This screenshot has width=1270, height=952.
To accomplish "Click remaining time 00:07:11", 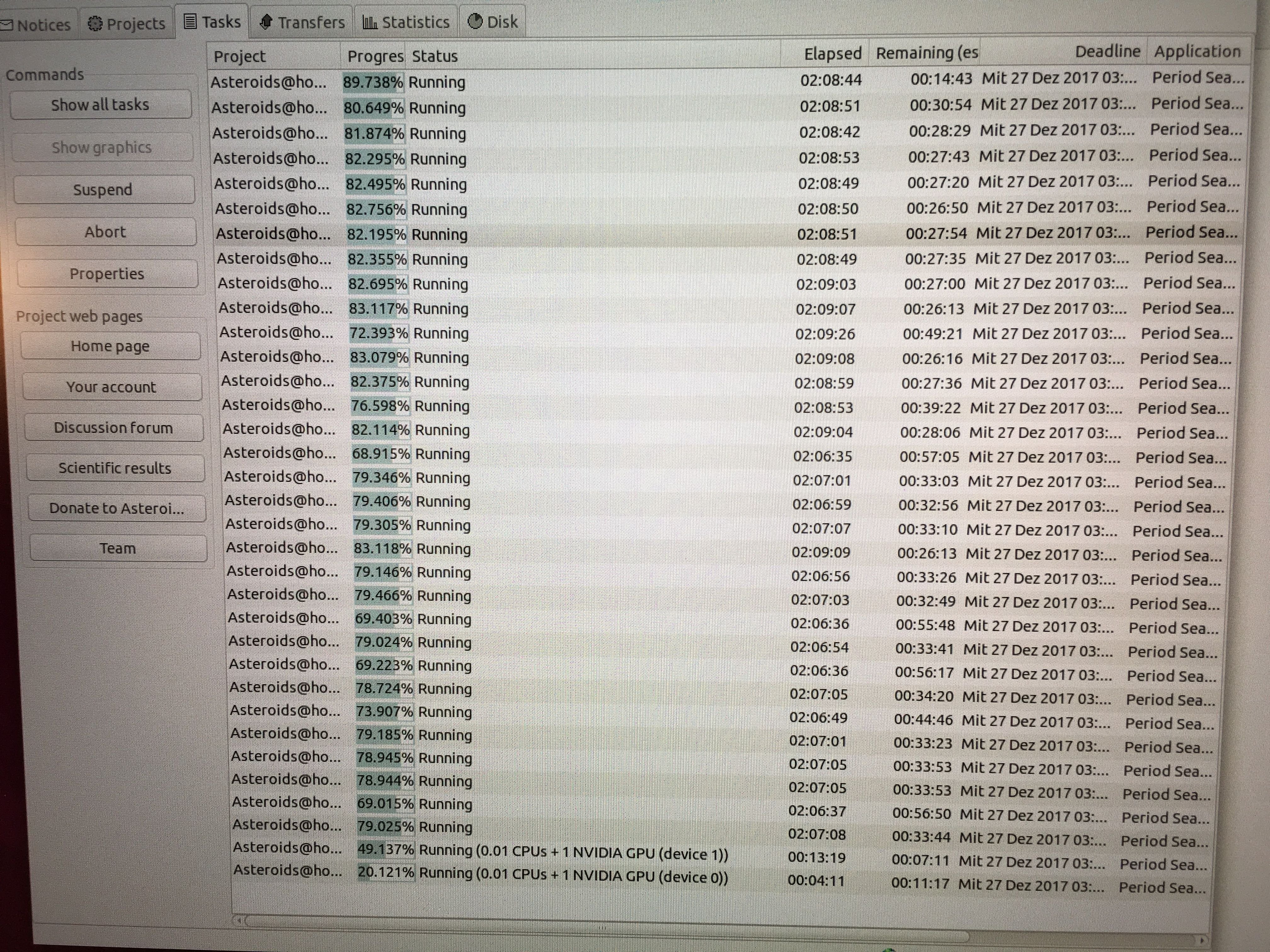I will [x=922, y=860].
